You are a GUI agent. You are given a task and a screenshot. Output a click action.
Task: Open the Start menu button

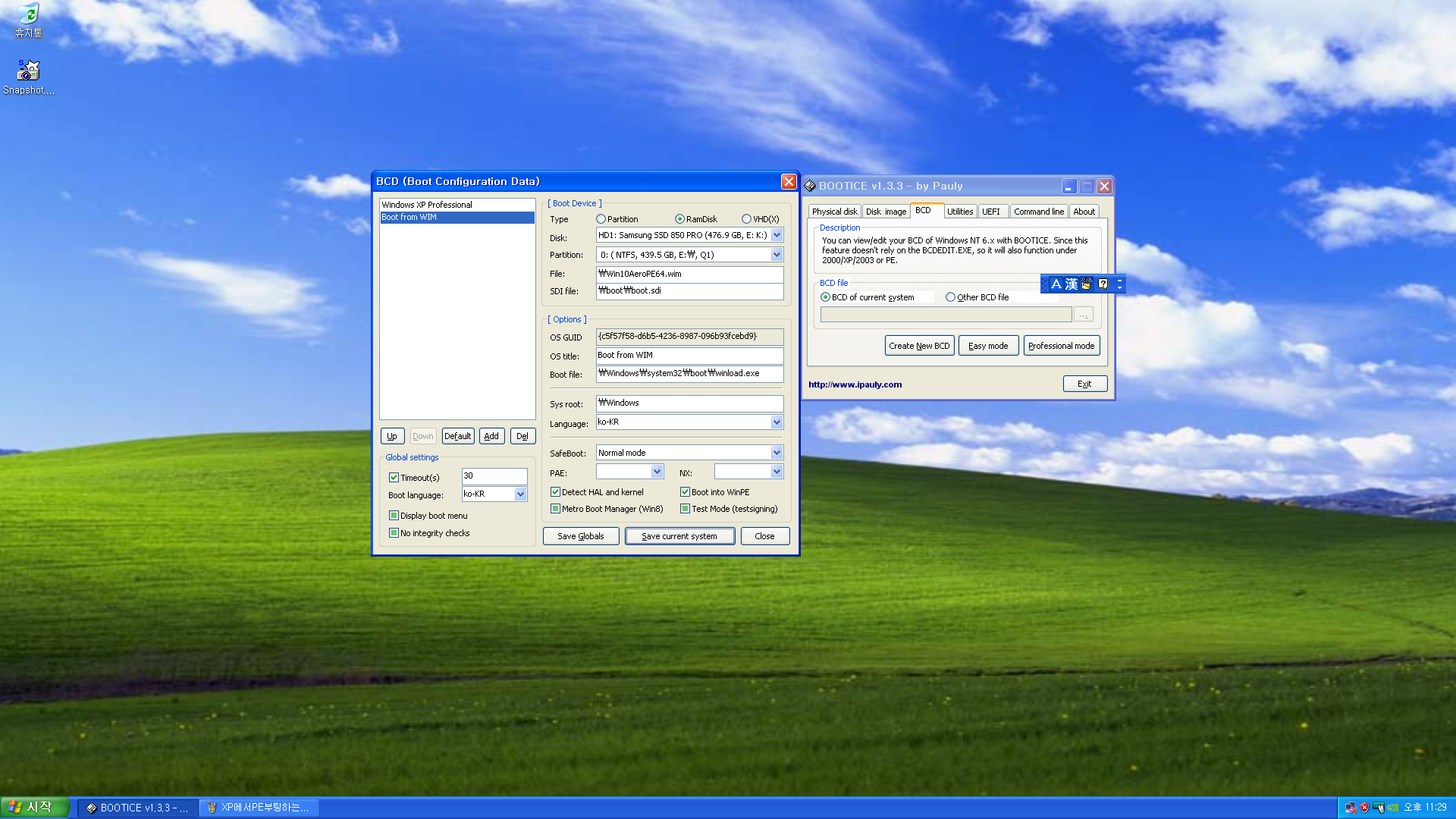tap(35, 808)
